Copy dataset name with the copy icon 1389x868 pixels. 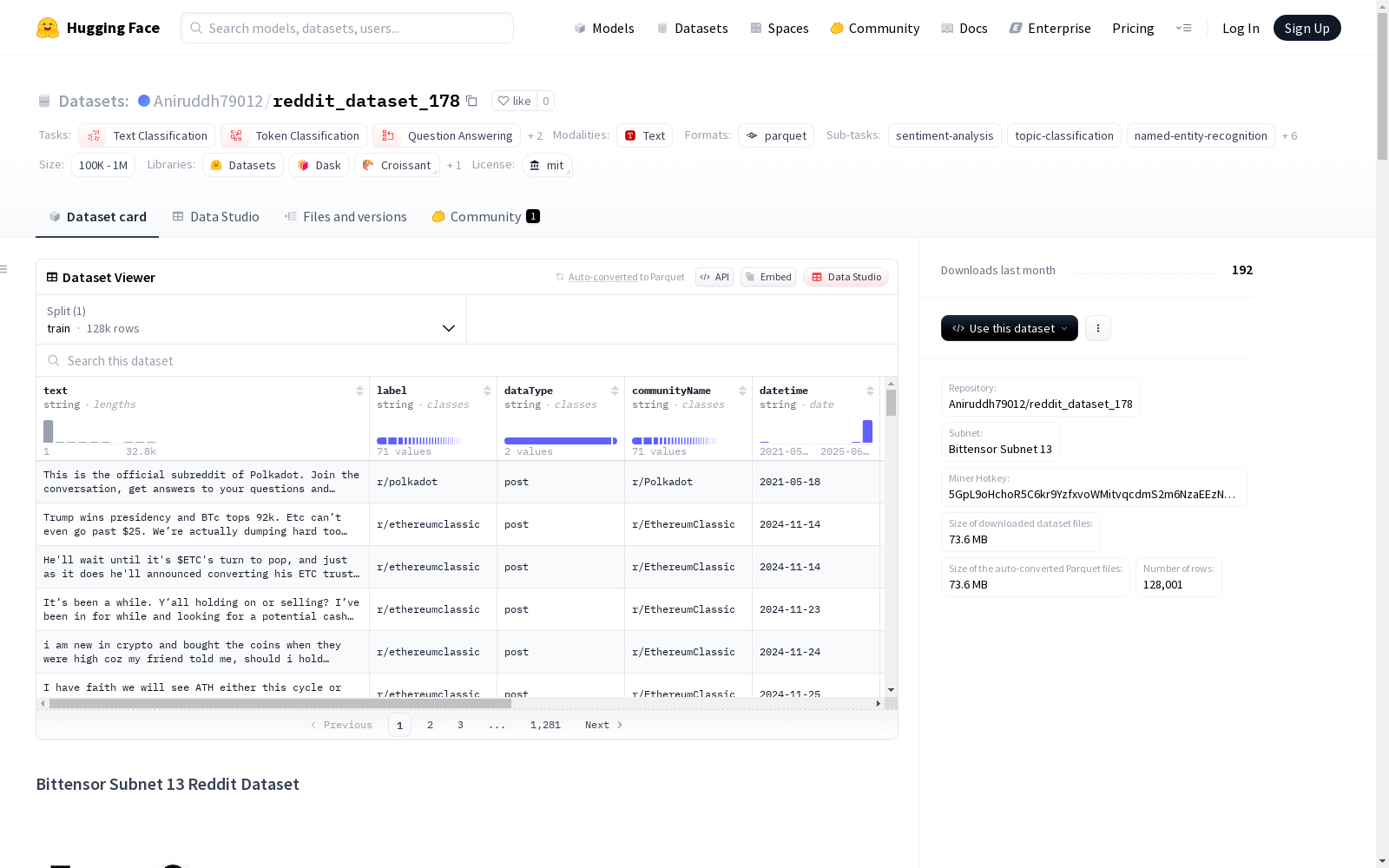coord(471,101)
